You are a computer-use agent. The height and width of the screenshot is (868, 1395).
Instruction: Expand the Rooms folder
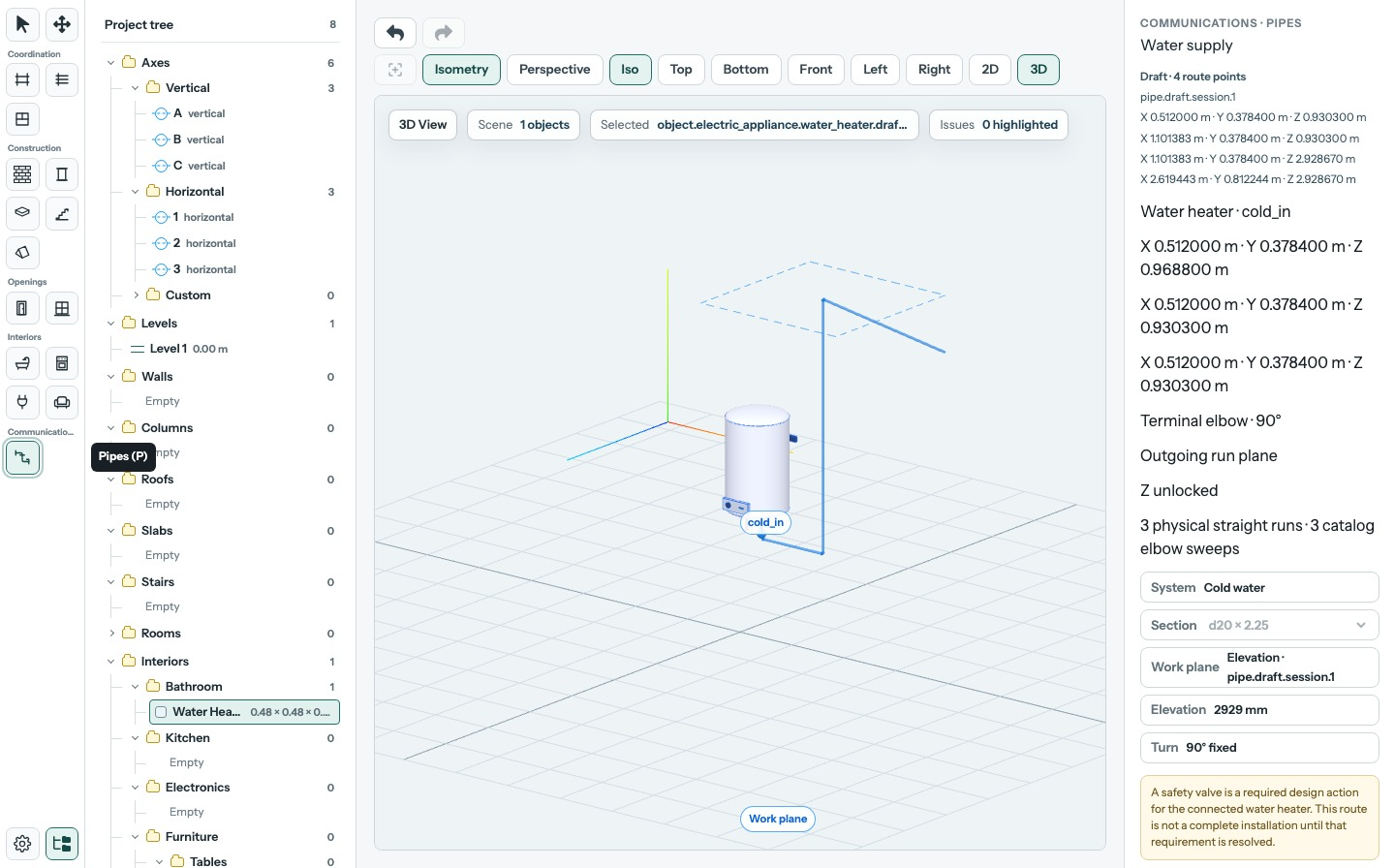click(x=111, y=634)
